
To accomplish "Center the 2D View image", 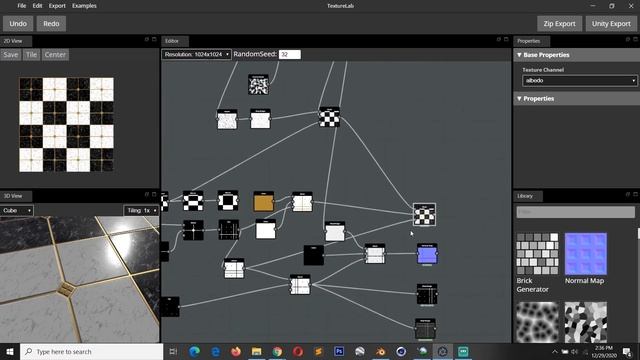I will (x=55, y=55).
